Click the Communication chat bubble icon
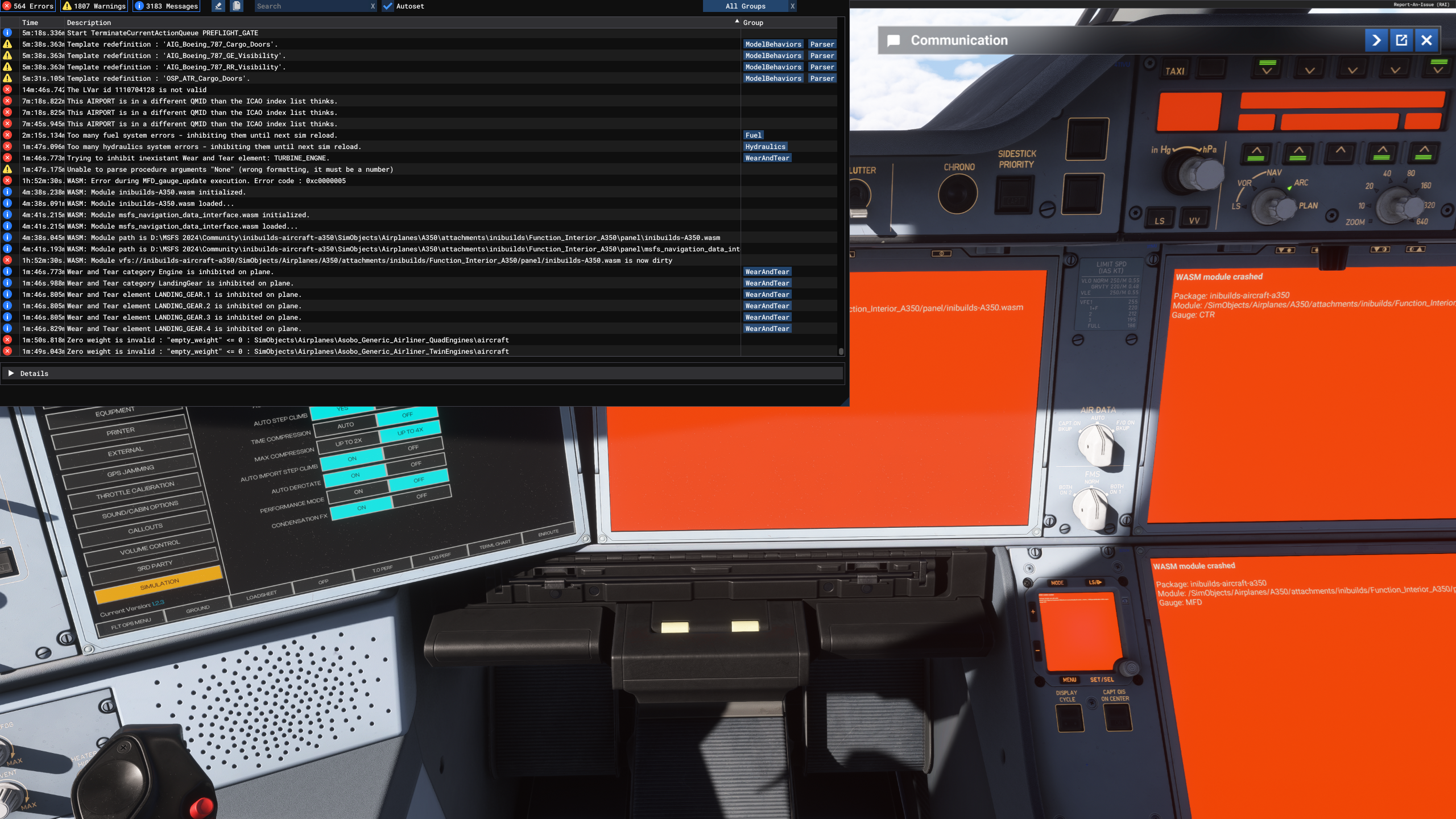This screenshot has height=819, width=1456. tap(894, 41)
